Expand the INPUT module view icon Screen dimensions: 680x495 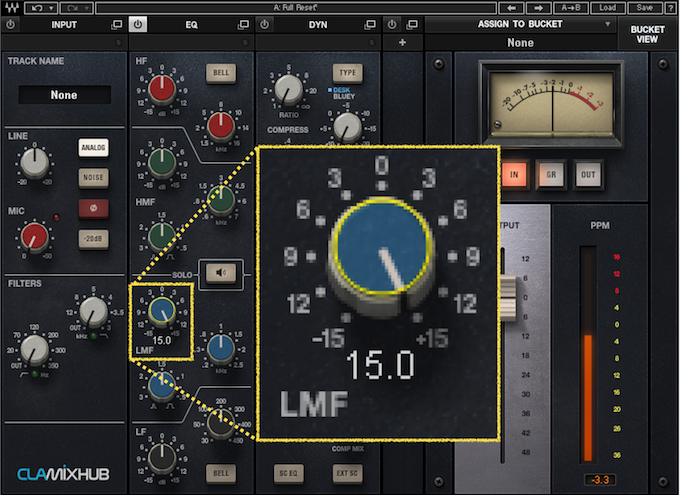(x=116, y=25)
